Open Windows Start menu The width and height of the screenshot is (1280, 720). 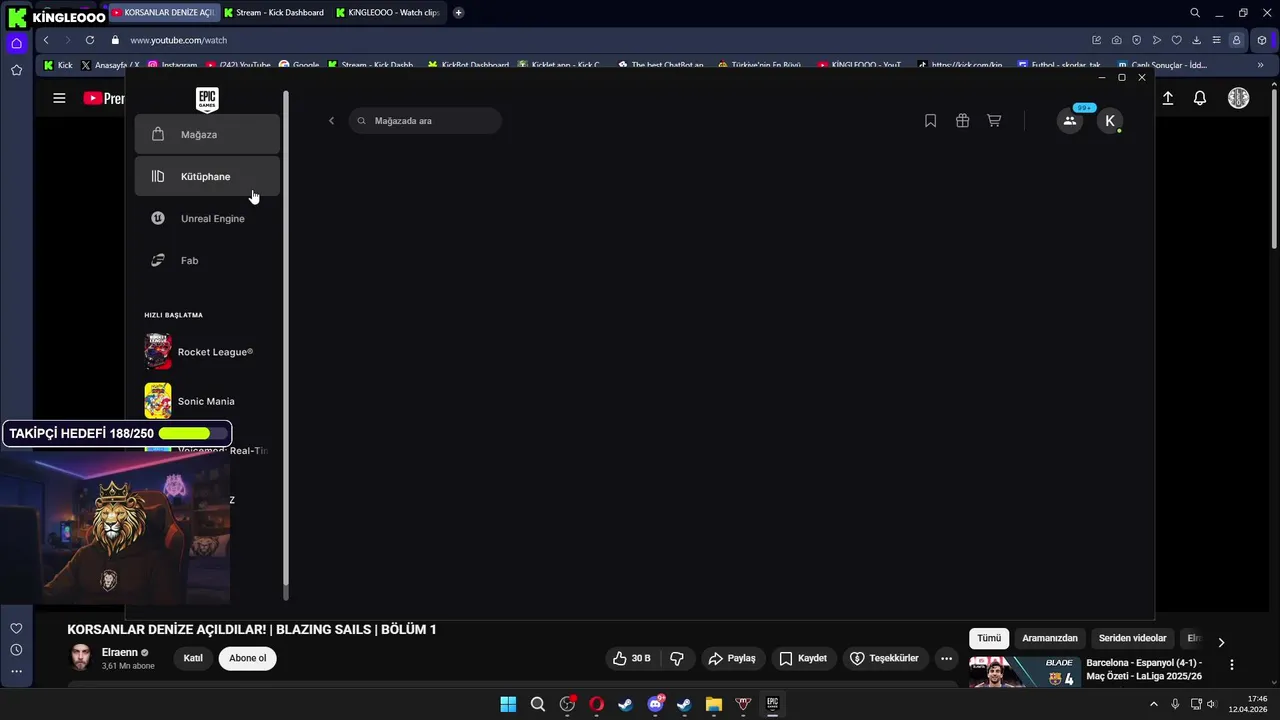point(508,704)
